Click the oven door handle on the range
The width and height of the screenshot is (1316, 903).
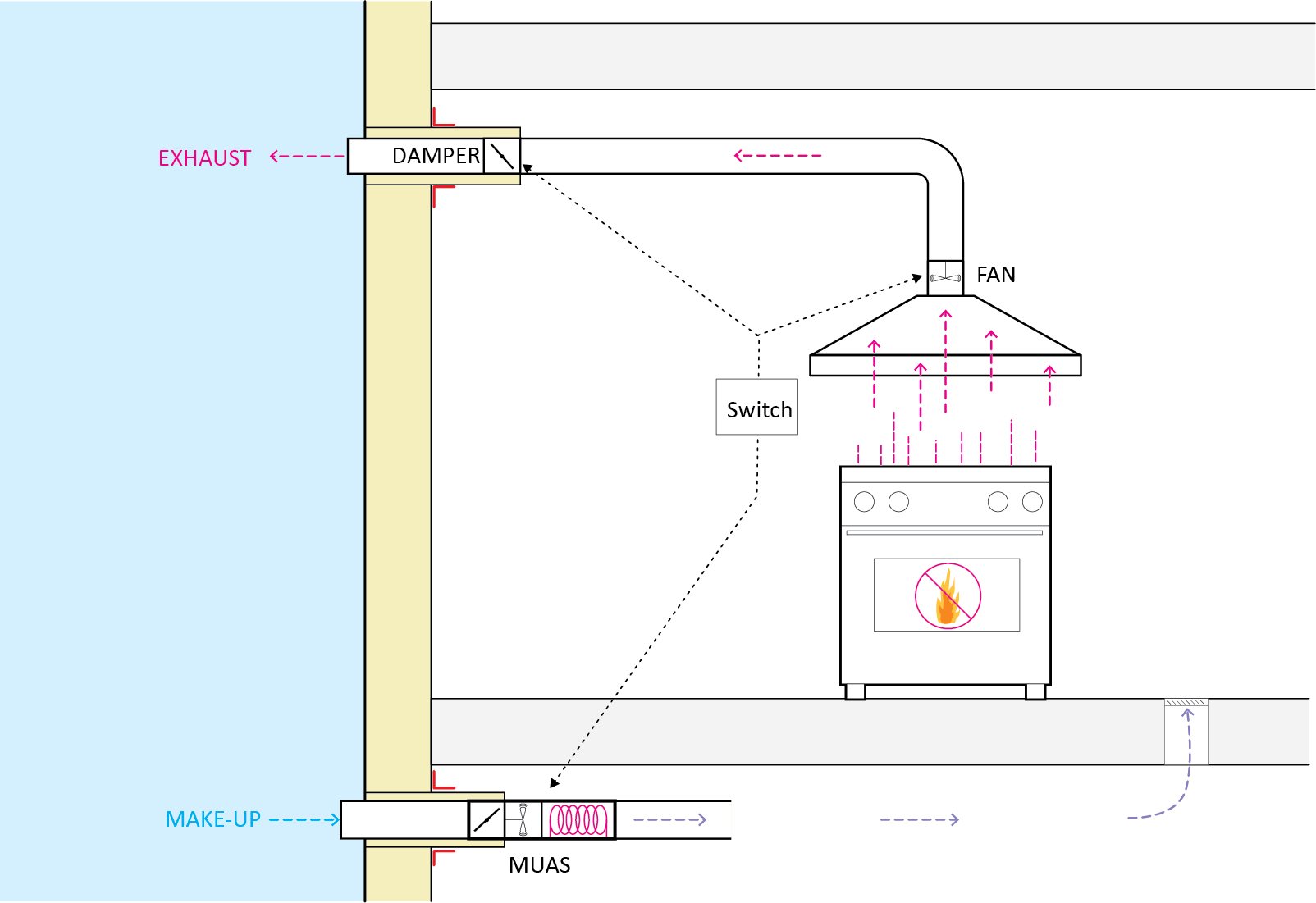(945, 534)
